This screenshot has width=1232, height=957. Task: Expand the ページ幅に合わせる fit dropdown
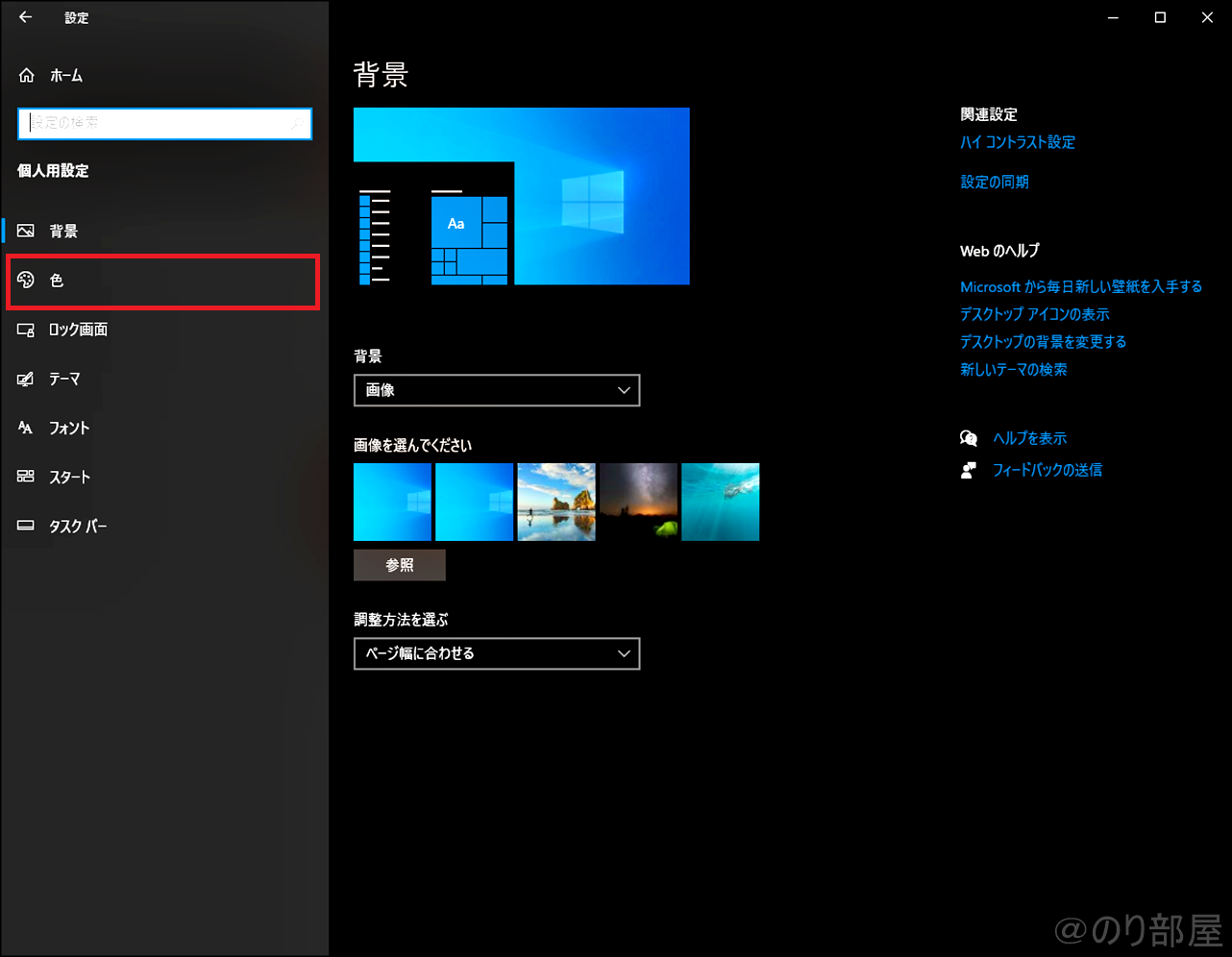tap(497, 653)
